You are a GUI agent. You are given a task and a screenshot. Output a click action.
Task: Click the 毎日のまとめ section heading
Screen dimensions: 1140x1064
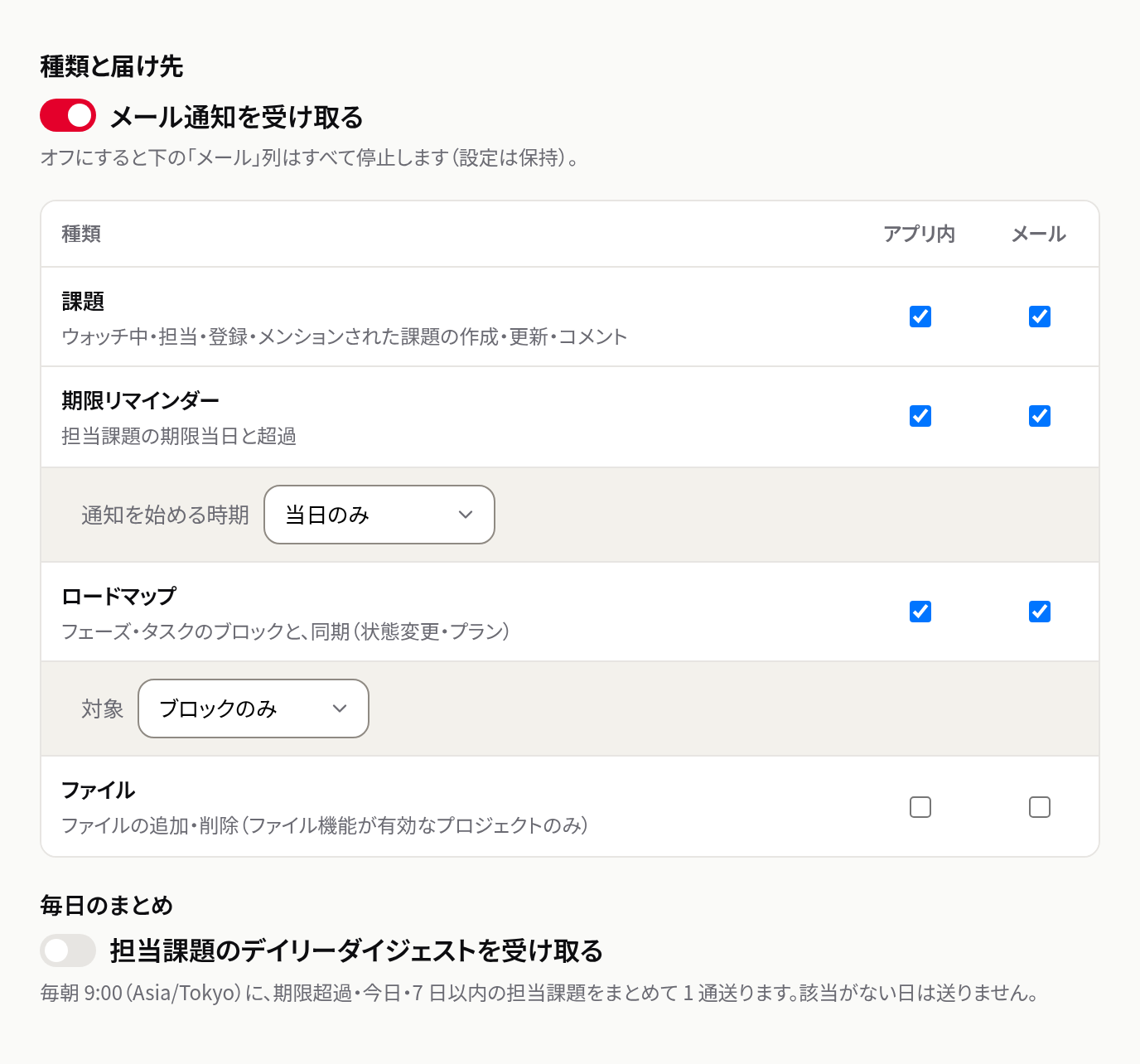pyautogui.click(x=107, y=905)
